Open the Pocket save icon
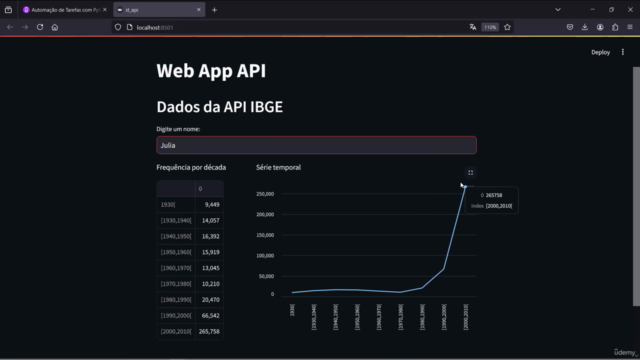640x360 pixels. (570, 27)
